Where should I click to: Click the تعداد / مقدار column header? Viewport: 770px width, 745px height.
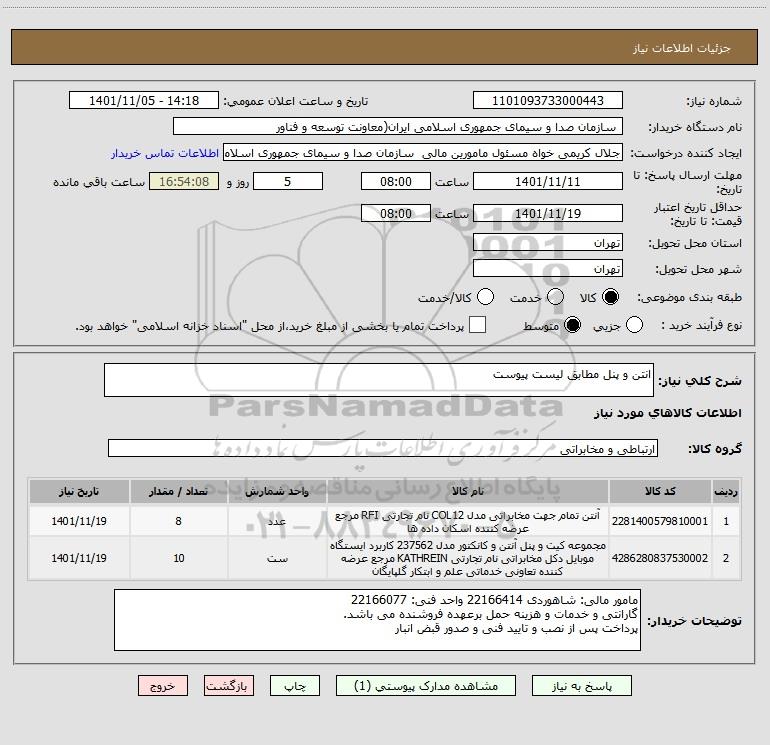click(x=179, y=491)
